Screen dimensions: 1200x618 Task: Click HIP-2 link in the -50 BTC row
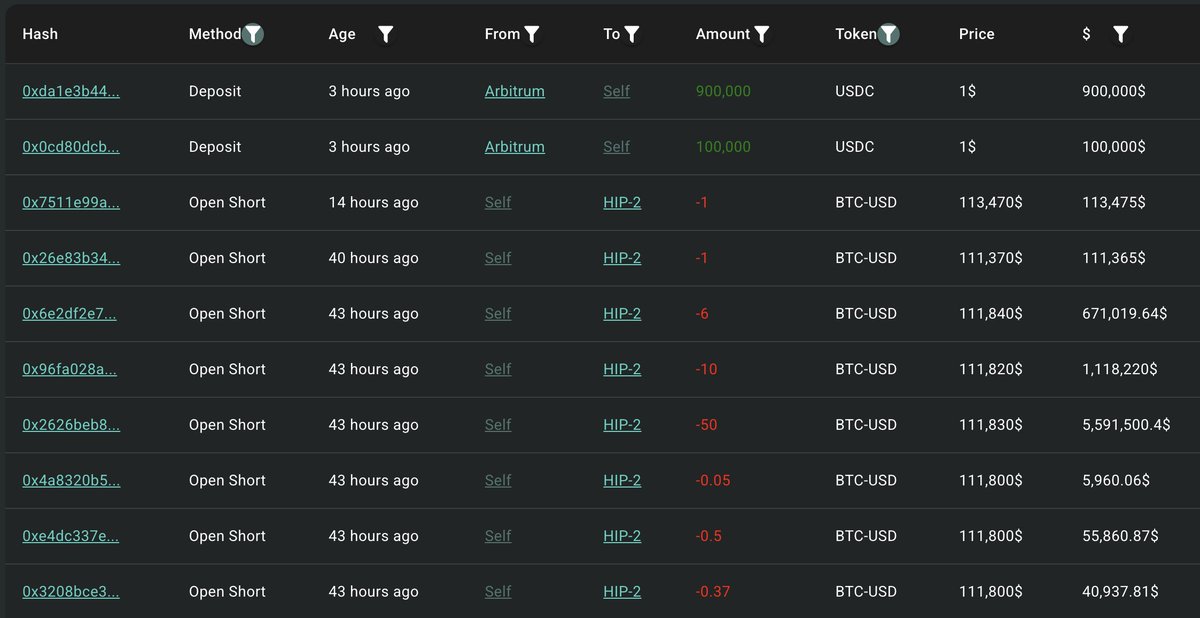[622, 425]
